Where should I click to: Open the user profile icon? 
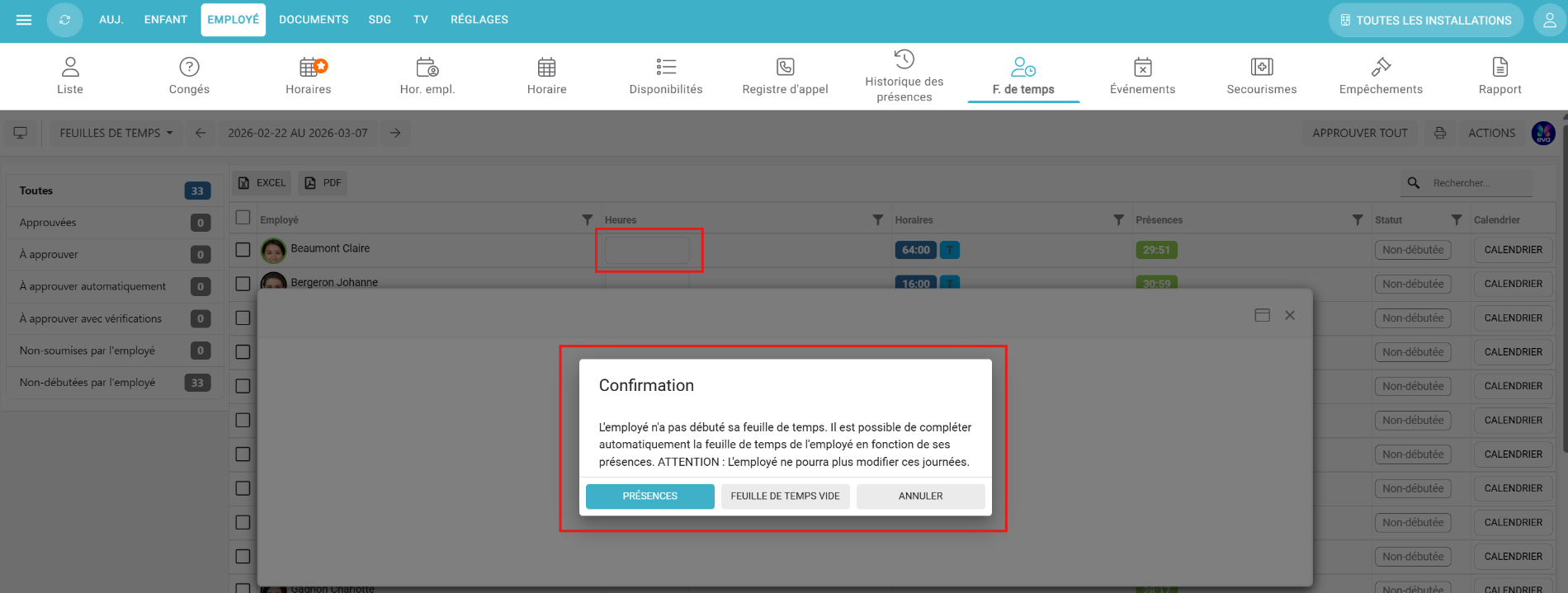(1549, 20)
